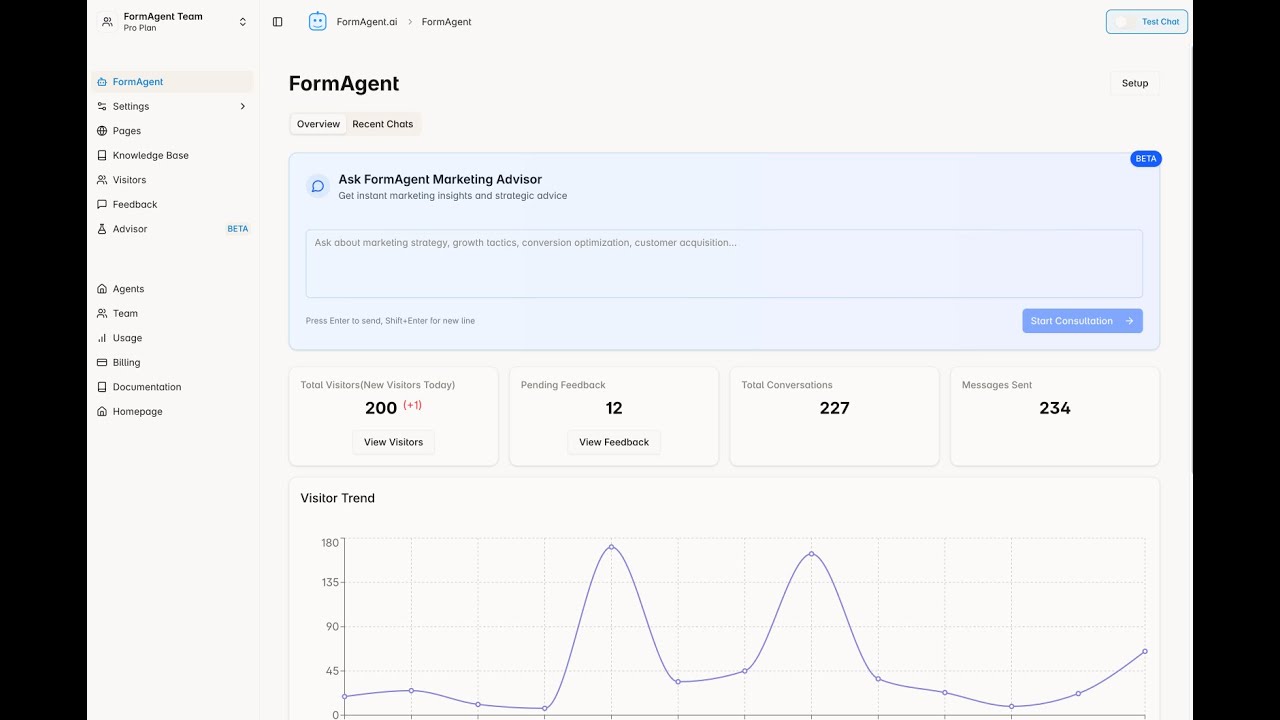Collapse sidebar with the panel toggle icon
Screen dimensions: 1280x720
click(x=278, y=22)
